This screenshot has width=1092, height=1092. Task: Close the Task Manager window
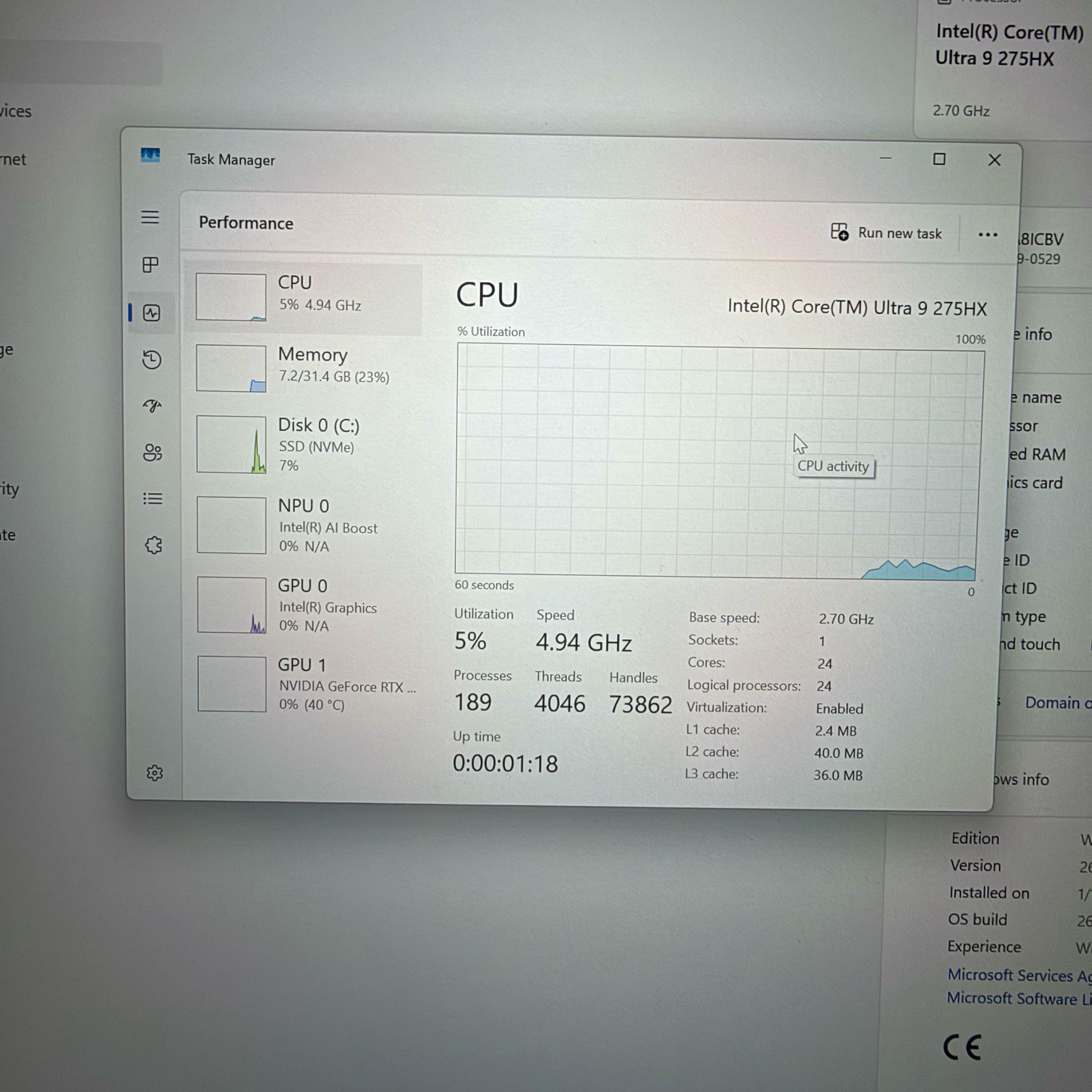[994, 160]
